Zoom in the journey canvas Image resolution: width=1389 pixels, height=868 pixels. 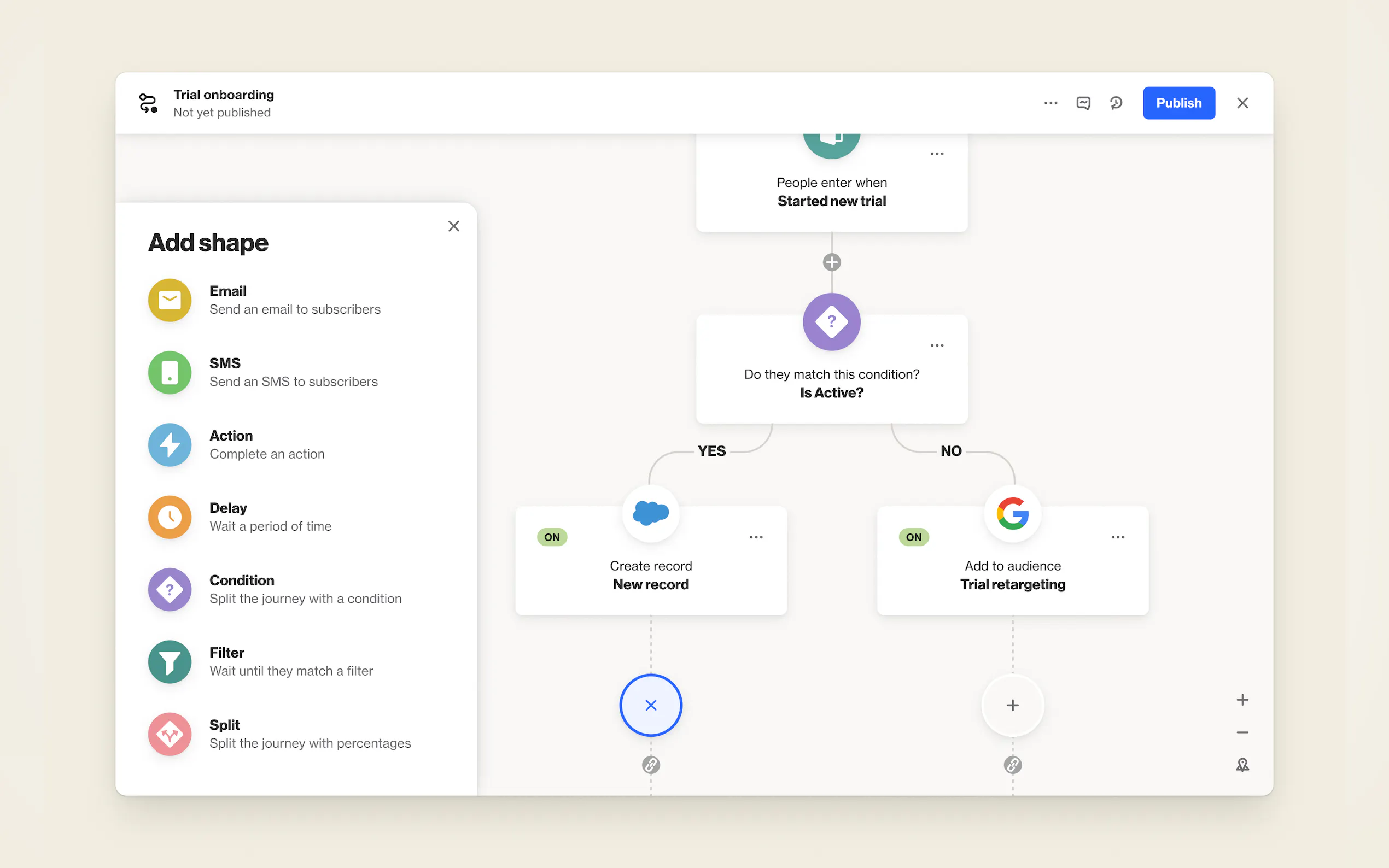coord(1242,700)
